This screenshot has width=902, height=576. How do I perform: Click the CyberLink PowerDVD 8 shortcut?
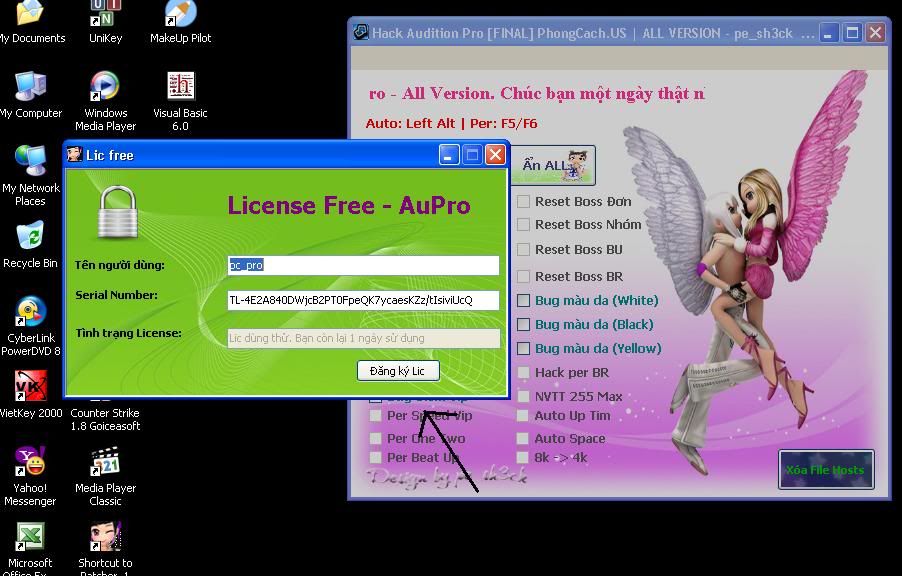(x=30, y=312)
